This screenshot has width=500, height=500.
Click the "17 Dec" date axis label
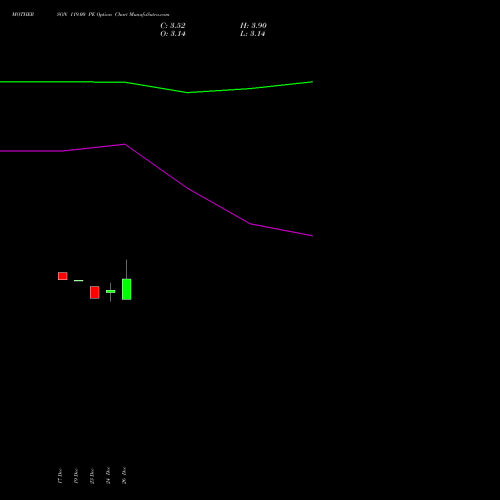click(60, 476)
